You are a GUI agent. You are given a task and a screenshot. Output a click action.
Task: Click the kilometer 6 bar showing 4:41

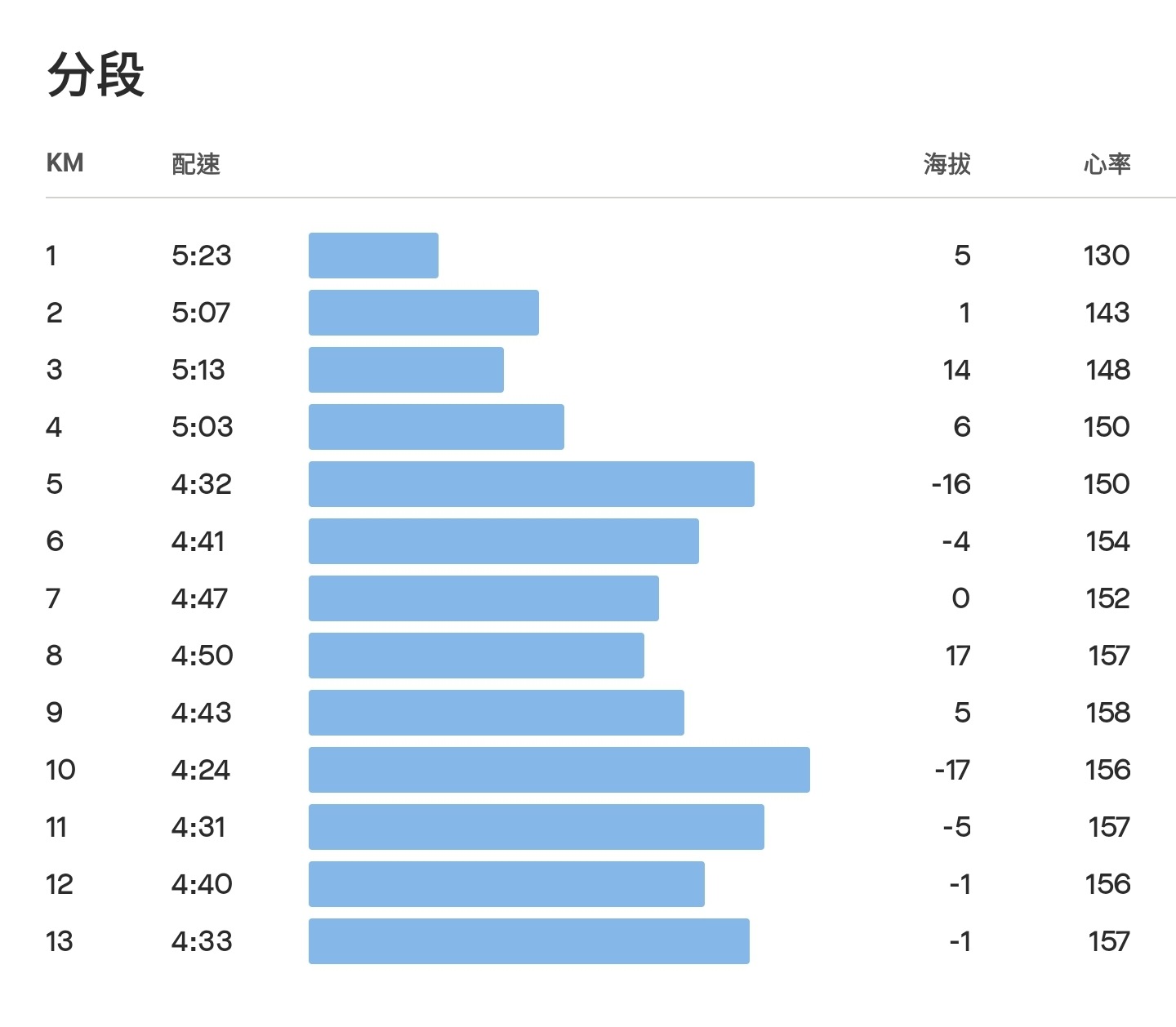pos(504,541)
